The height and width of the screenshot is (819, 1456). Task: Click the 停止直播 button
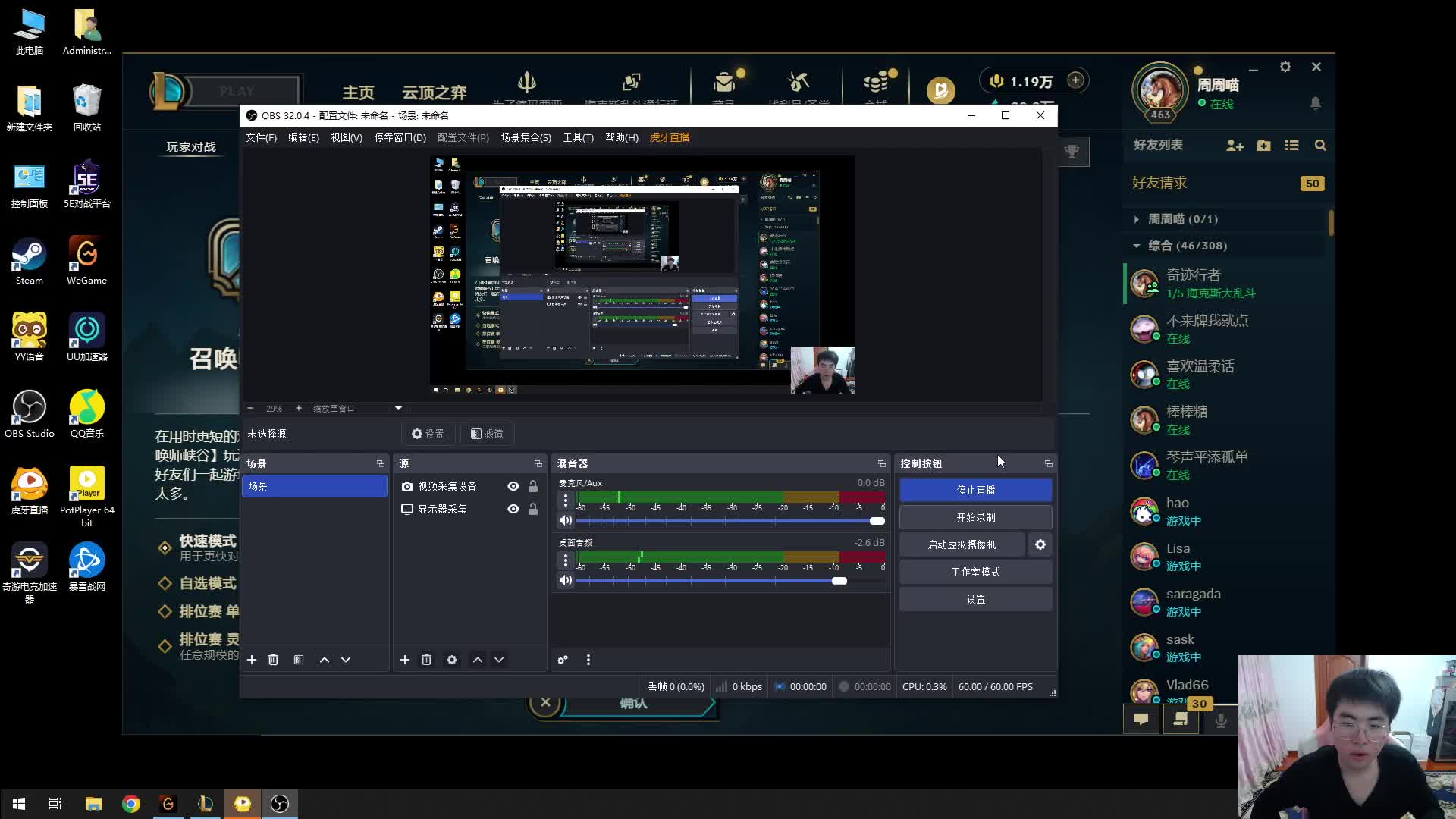pos(975,490)
